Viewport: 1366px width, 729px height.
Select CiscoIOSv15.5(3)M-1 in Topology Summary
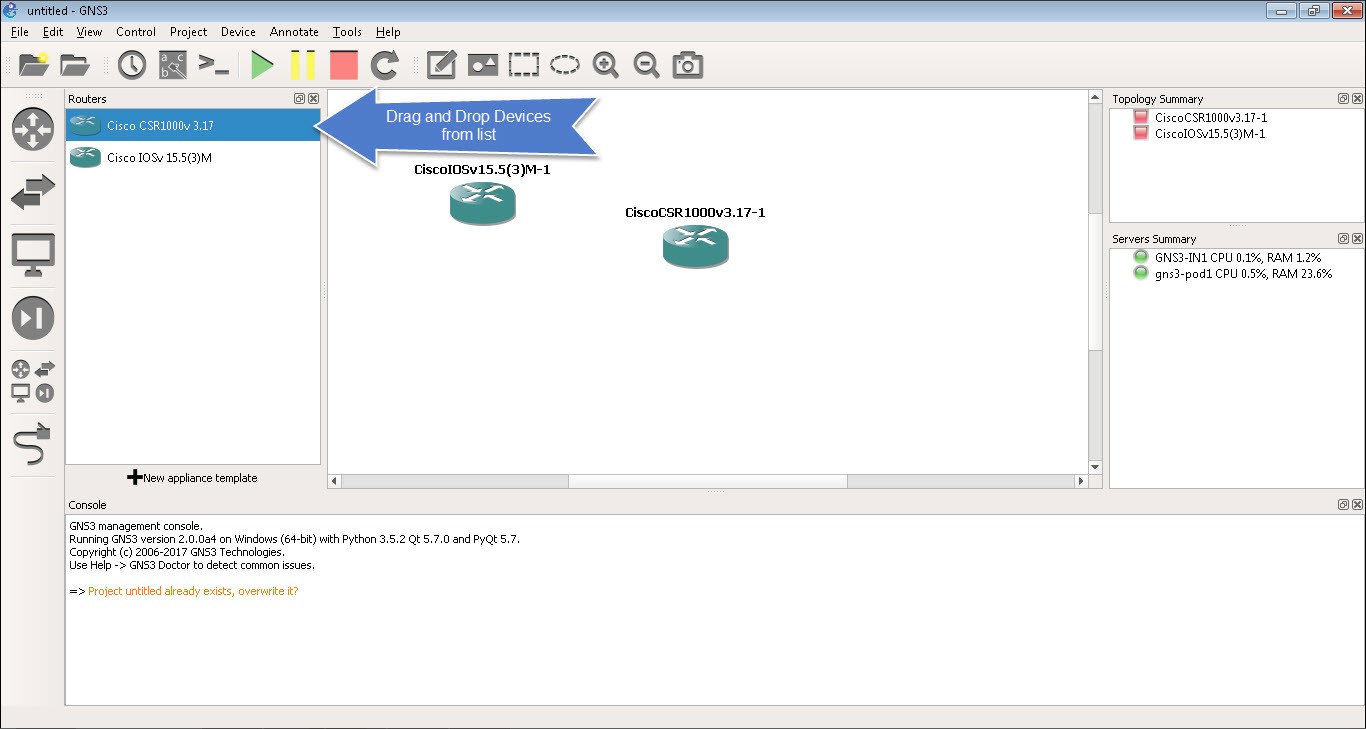tap(1210, 133)
